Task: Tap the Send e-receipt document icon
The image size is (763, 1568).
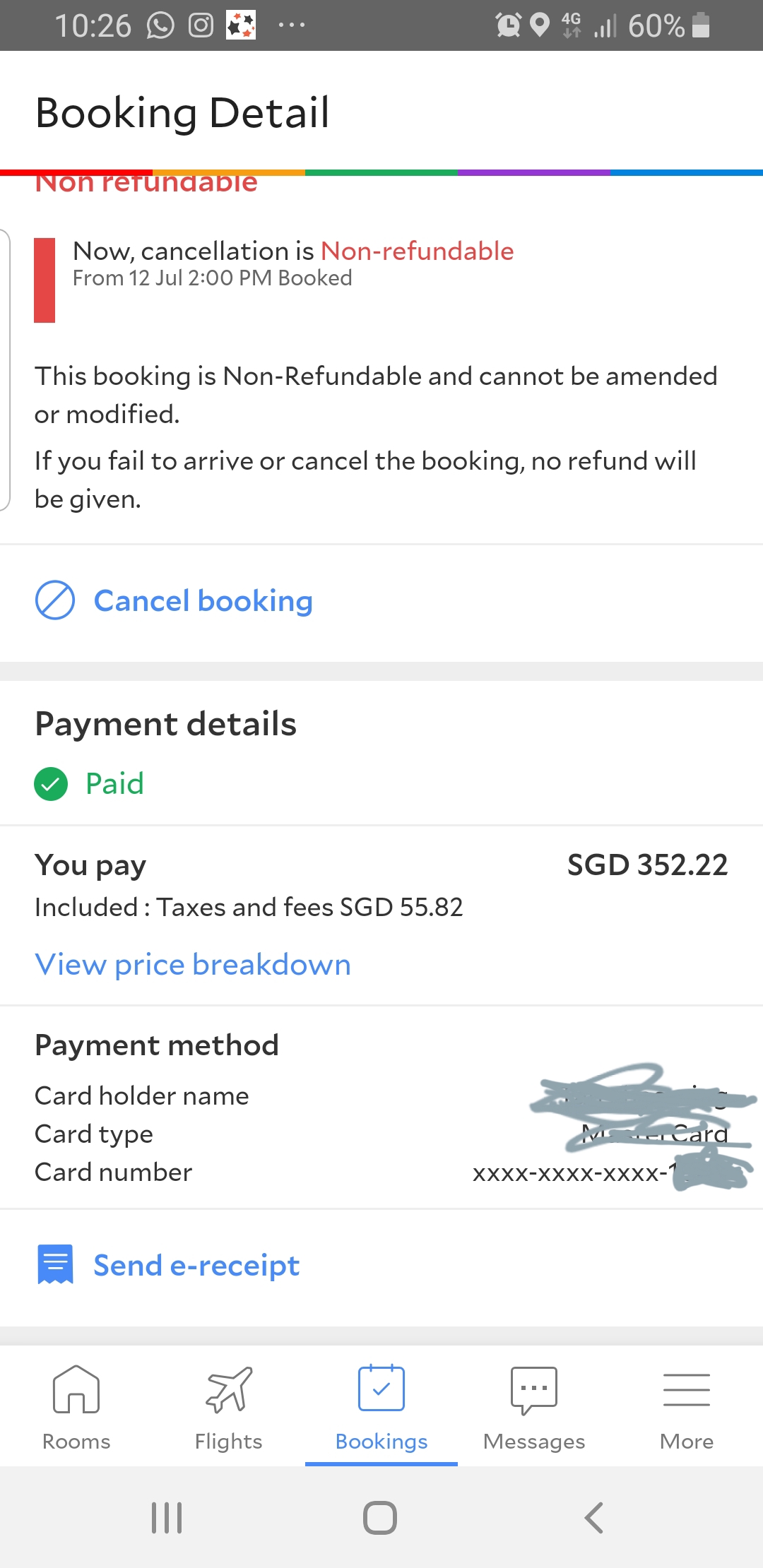Action: (x=55, y=1264)
